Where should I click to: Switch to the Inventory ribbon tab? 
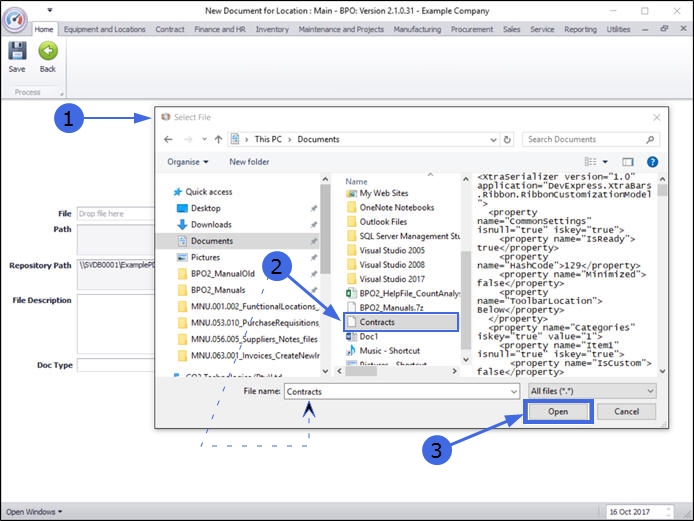pyautogui.click(x=272, y=30)
